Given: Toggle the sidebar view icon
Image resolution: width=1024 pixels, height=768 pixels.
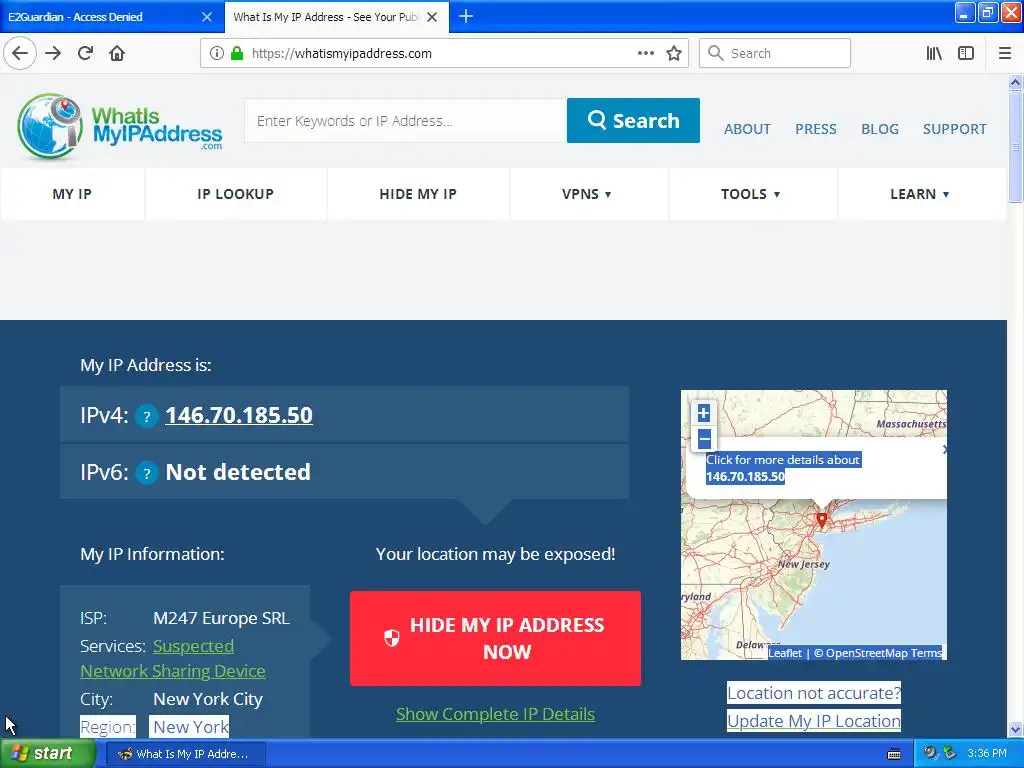Looking at the screenshot, I should [x=966, y=53].
